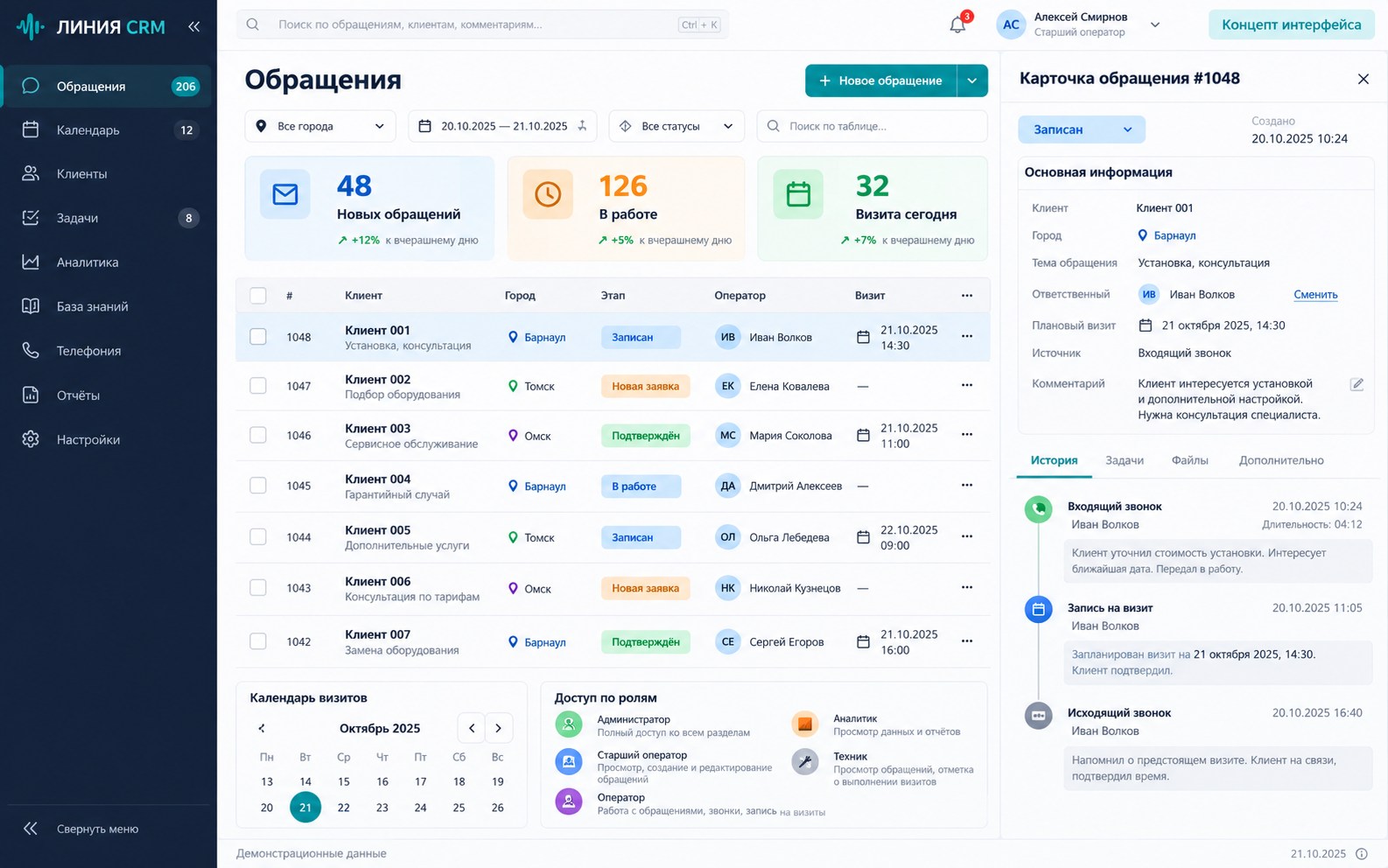Image resolution: width=1388 pixels, height=868 pixels.
Task: Open the date range picker 20.10.2025 — 21.10.2025
Action: (x=502, y=126)
